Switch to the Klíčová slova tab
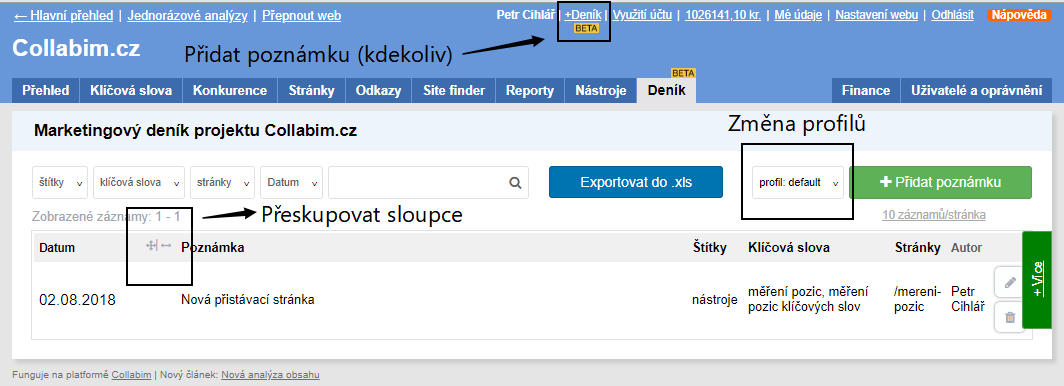The height and width of the screenshot is (386, 1064). point(131,90)
